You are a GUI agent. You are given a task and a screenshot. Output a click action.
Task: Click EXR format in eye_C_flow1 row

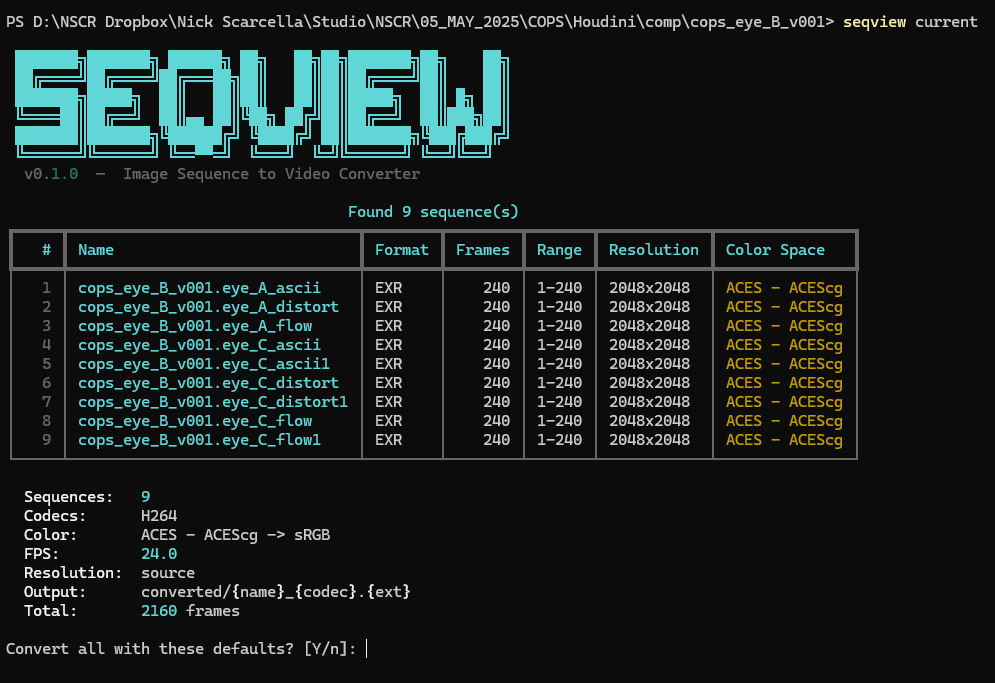click(388, 441)
